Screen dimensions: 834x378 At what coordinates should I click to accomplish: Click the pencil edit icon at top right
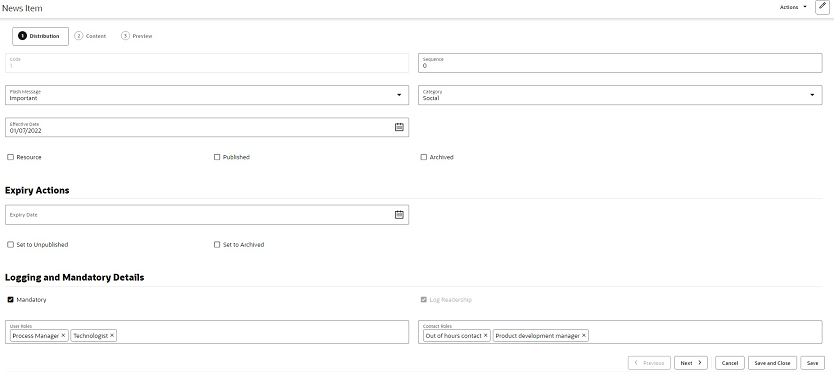(822, 7)
